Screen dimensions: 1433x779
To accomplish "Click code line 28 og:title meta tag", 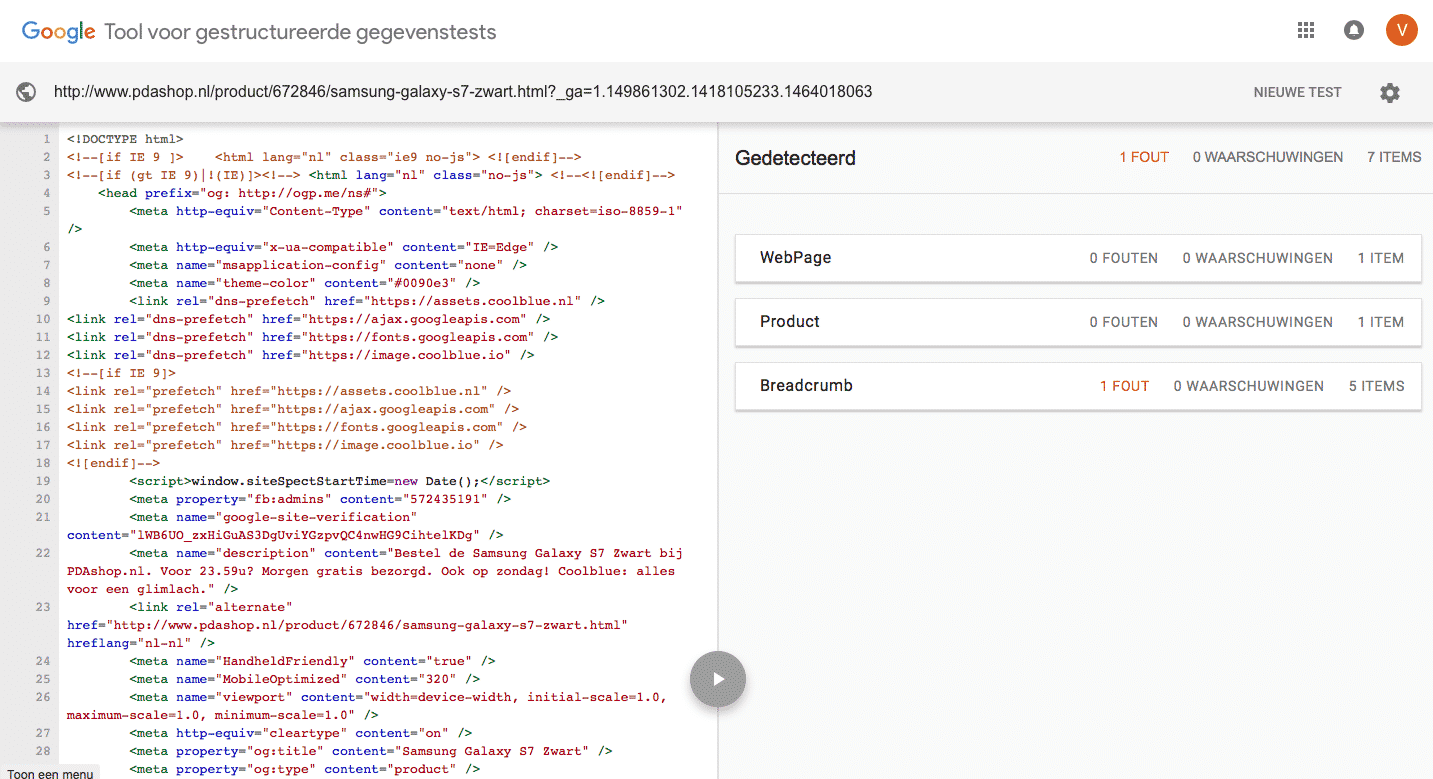I will coord(370,751).
